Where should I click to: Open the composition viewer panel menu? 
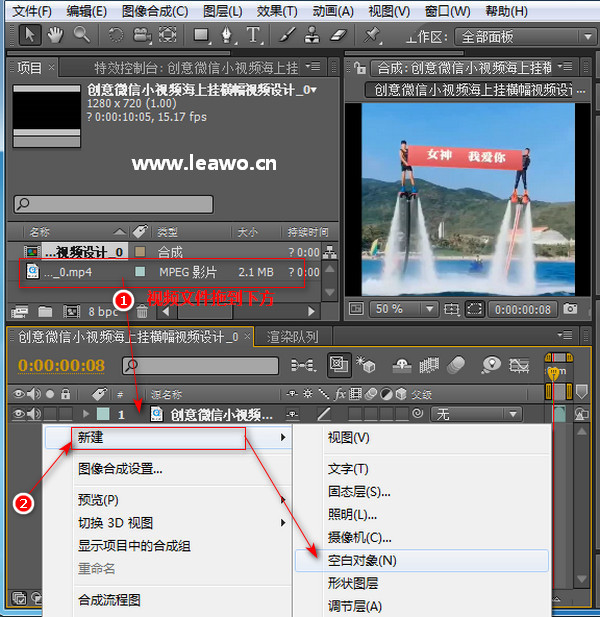pyautogui.click(x=566, y=67)
